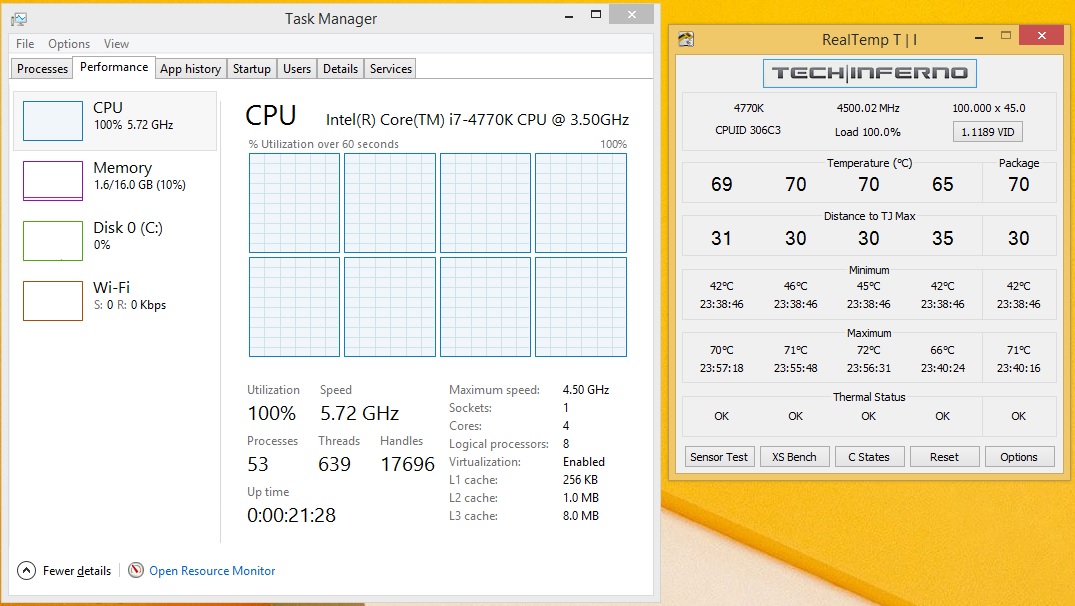Click the Resource Monitor icon

(x=136, y=570)
